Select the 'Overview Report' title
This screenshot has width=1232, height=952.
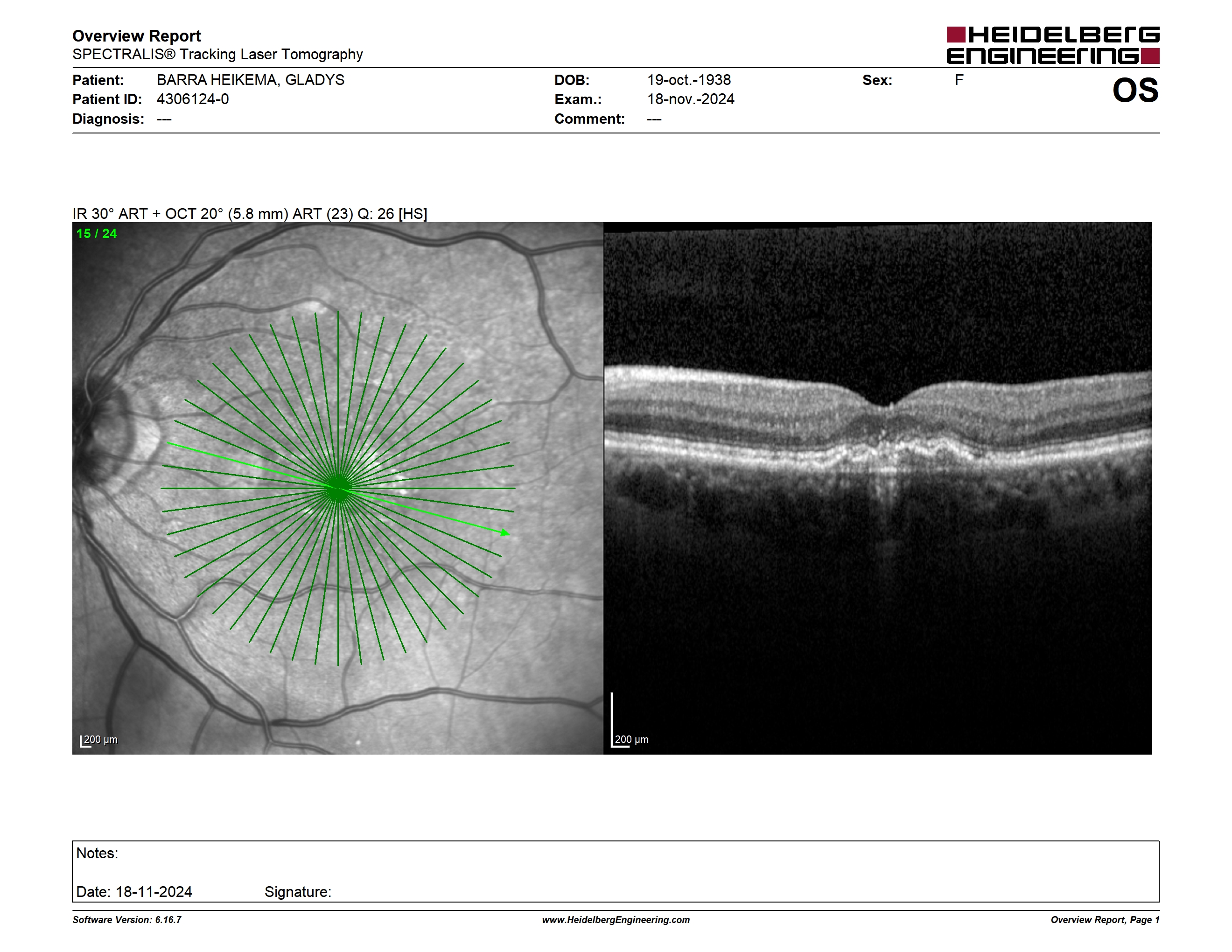click(x=137, y=36)
